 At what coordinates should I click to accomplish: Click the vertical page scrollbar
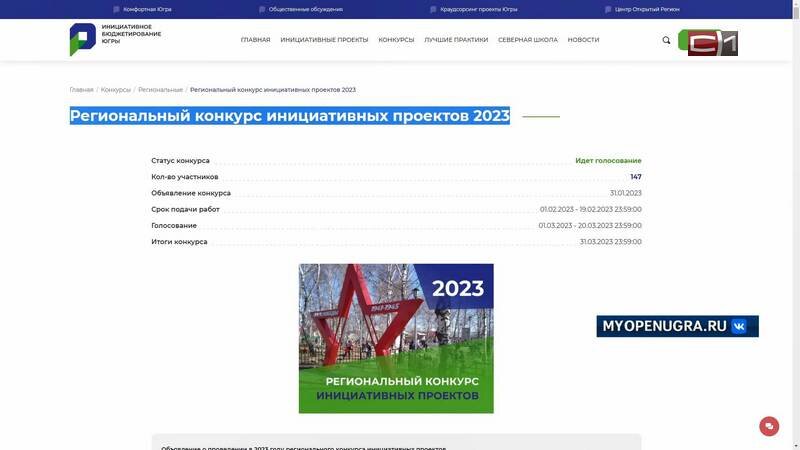tap(796, 225)
